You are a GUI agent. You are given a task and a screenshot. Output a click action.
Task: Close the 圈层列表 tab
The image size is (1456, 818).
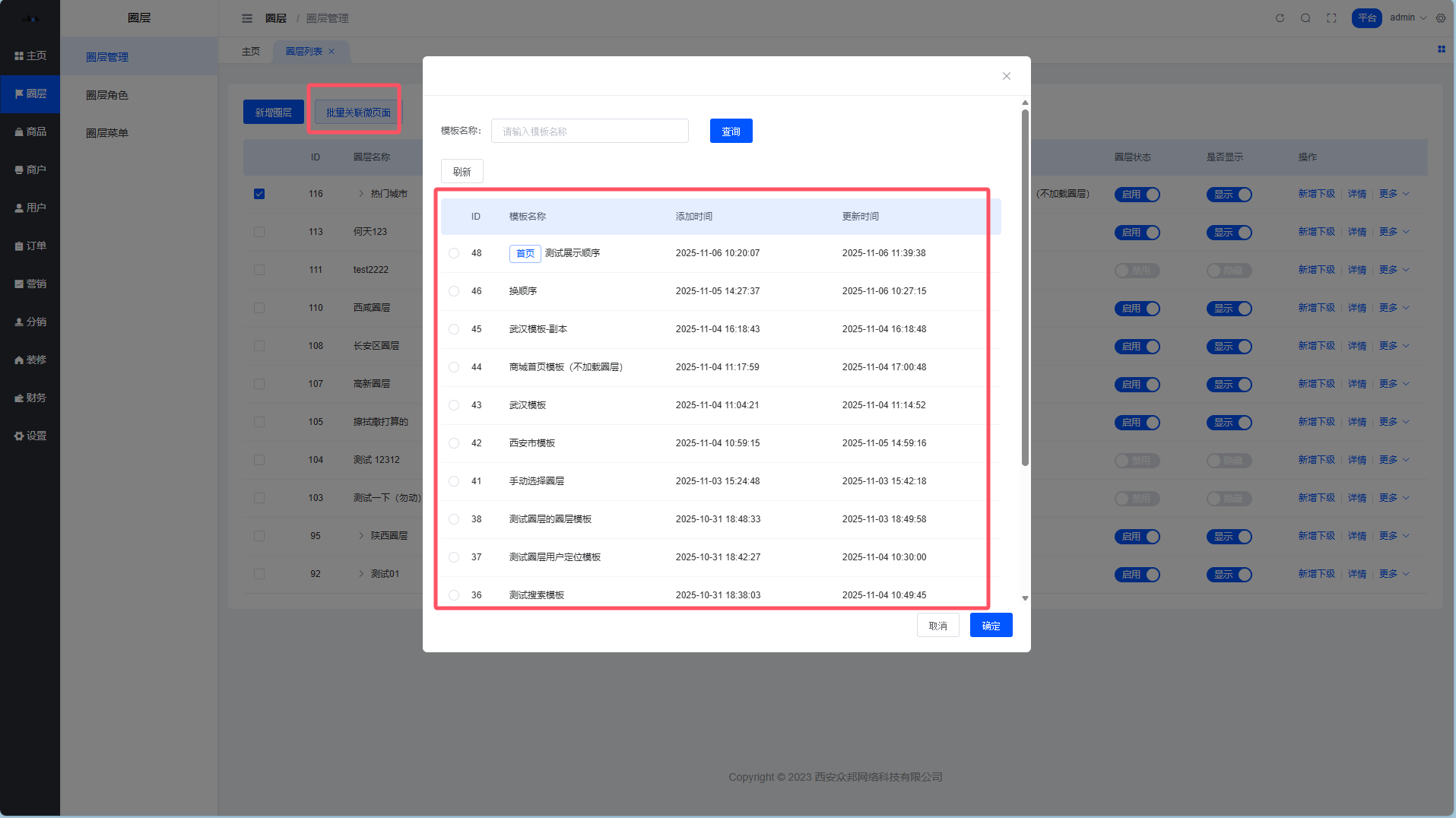pyautogui.click(x=331, y=52)
